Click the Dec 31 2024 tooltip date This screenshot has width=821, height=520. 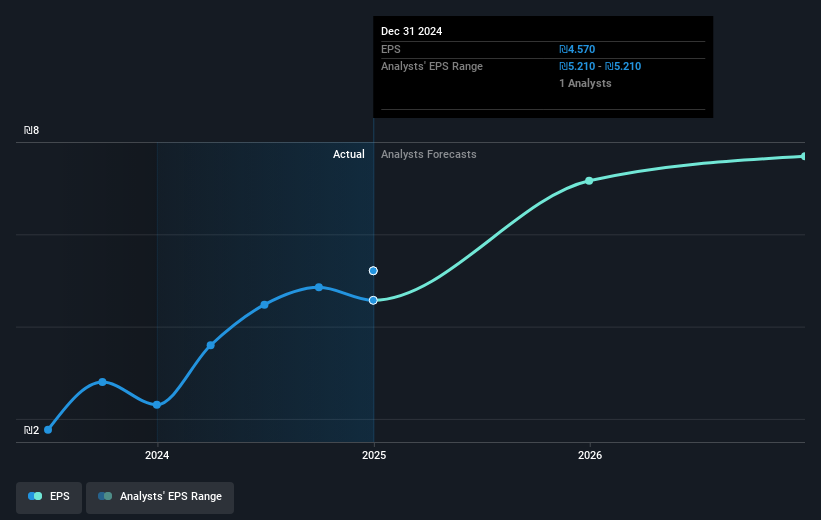[x=412, y=31]
